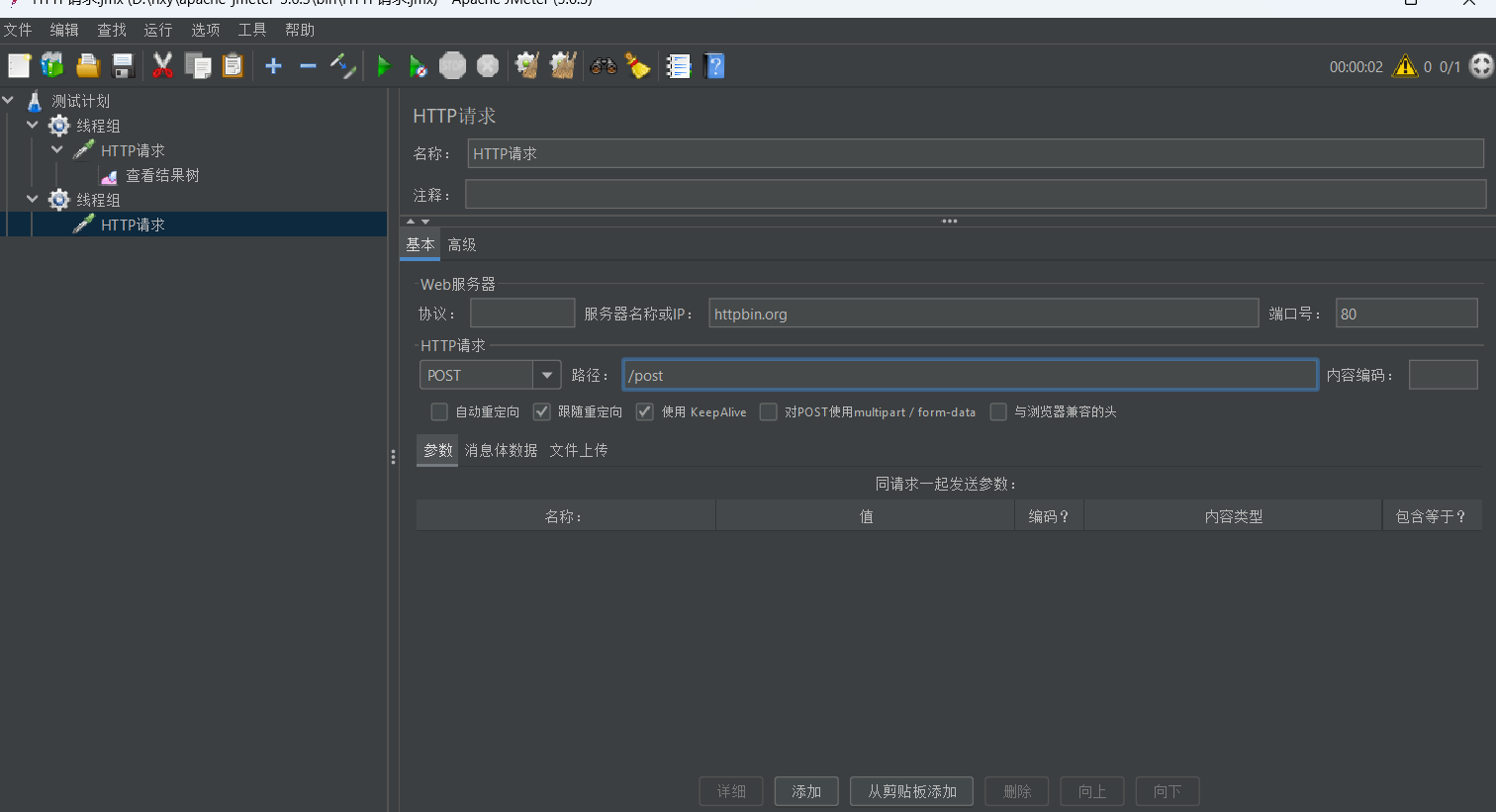
Task: Switch to 消息体数据 tab
Action: point(501,450)
